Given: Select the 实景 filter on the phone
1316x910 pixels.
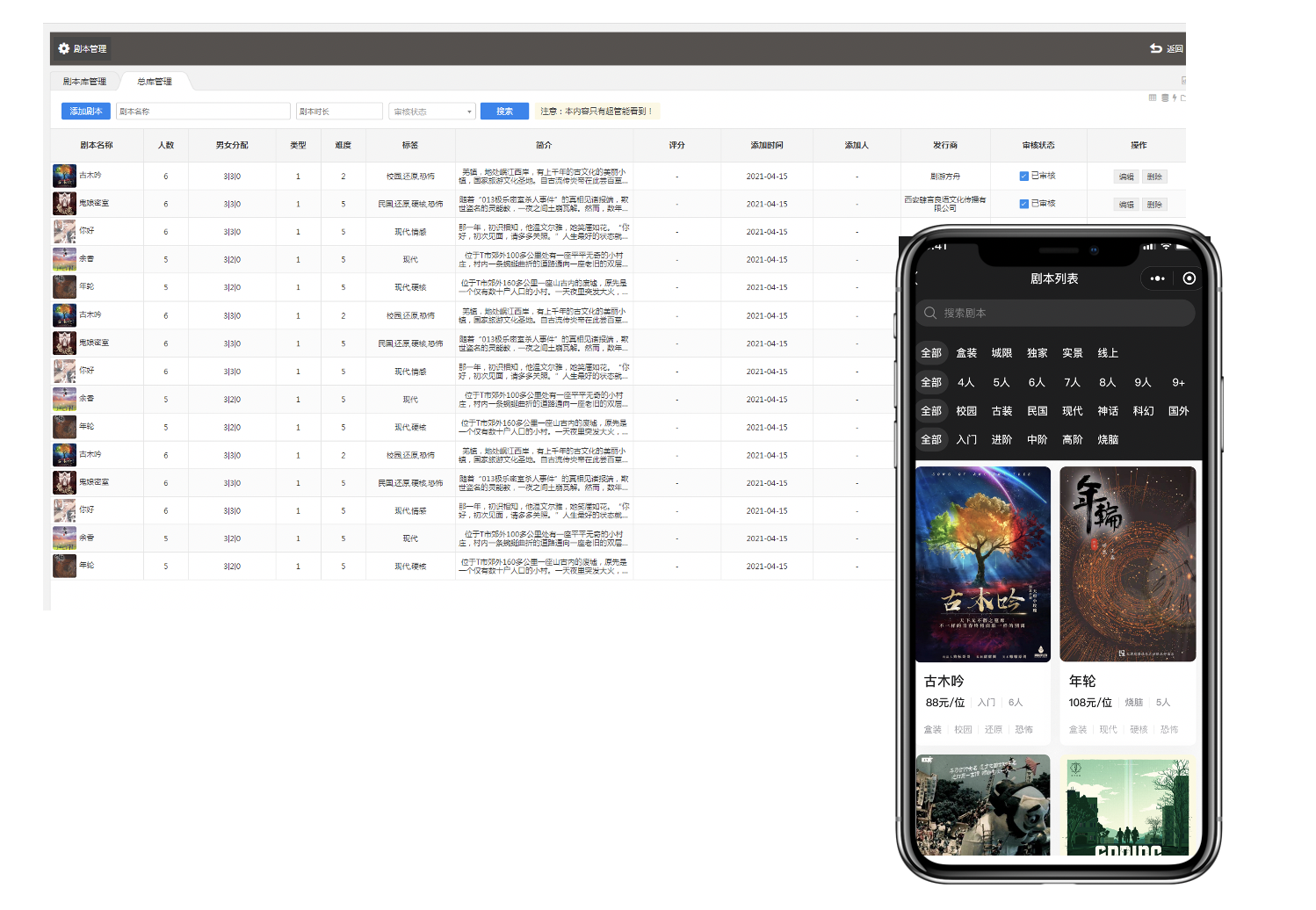Looking at the screenshot, I should pos(1073,353).
